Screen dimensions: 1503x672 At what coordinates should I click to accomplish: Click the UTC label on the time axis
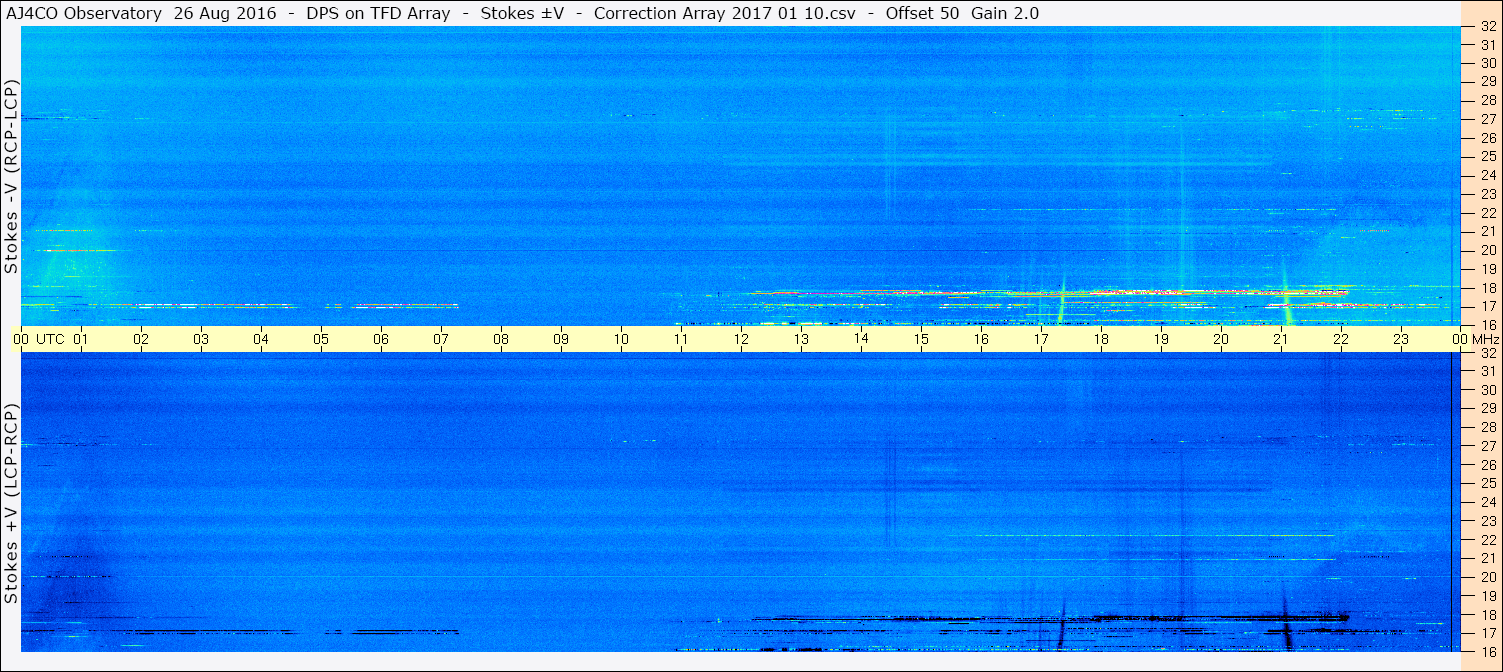click(51, 340)
